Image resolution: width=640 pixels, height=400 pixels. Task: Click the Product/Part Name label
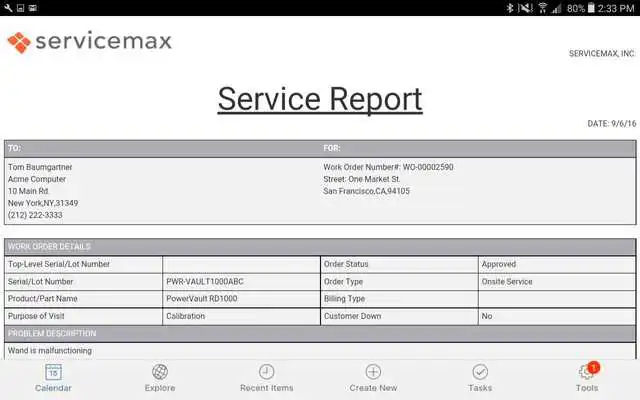click(42, 298)
